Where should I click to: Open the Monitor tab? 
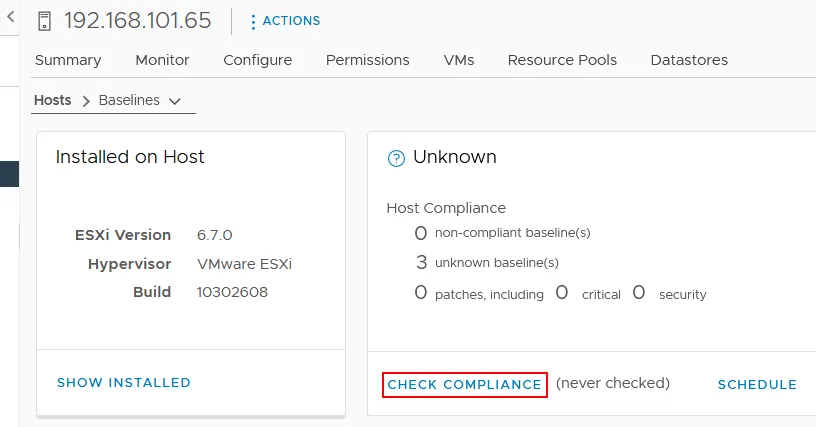coord(162,60)
